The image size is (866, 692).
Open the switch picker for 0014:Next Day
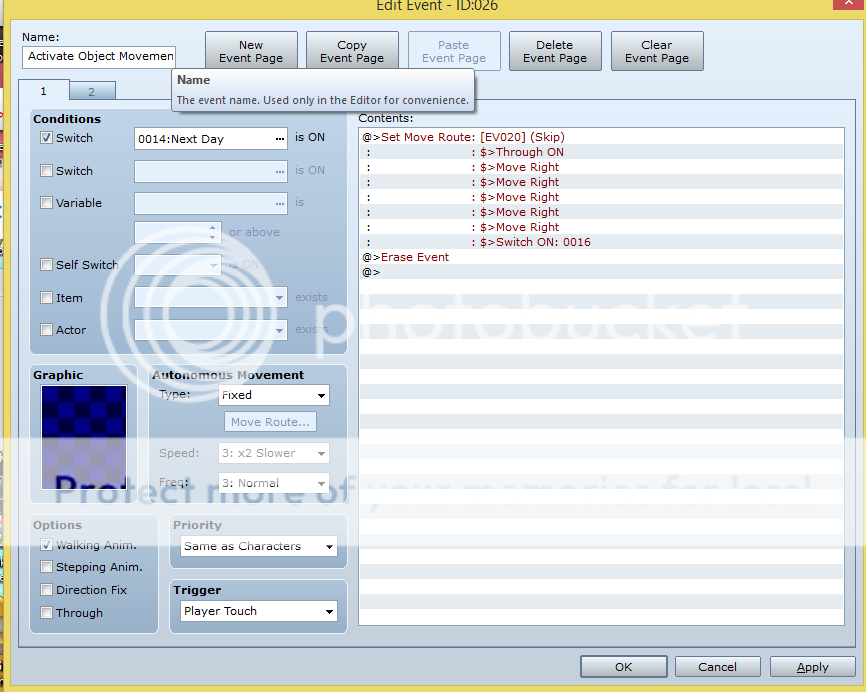point(279,139)
